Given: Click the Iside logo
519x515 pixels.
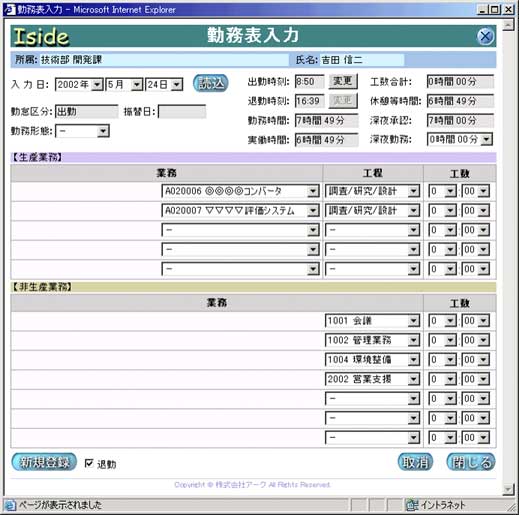Looking at the screenshot, I should coord(41,36).
